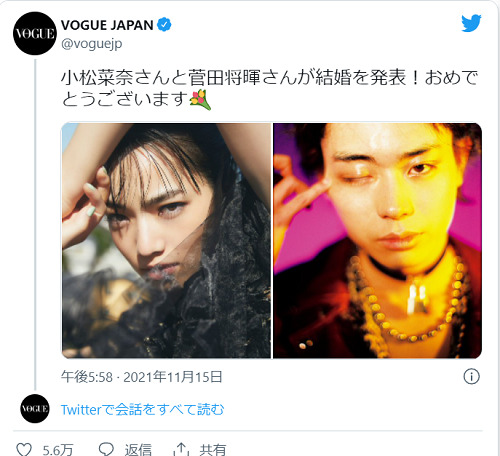Click the 2021年11月15日 date
This screenshot has width=500, height=456.
tap(173, 377)
